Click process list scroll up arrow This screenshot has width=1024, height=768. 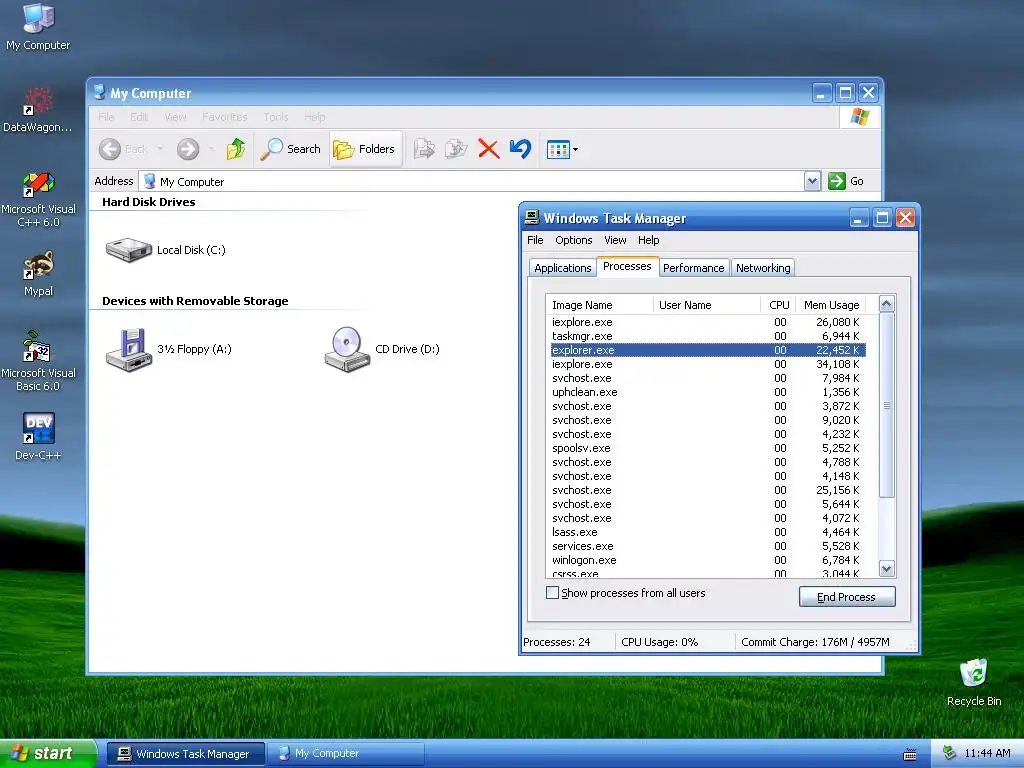886,304
